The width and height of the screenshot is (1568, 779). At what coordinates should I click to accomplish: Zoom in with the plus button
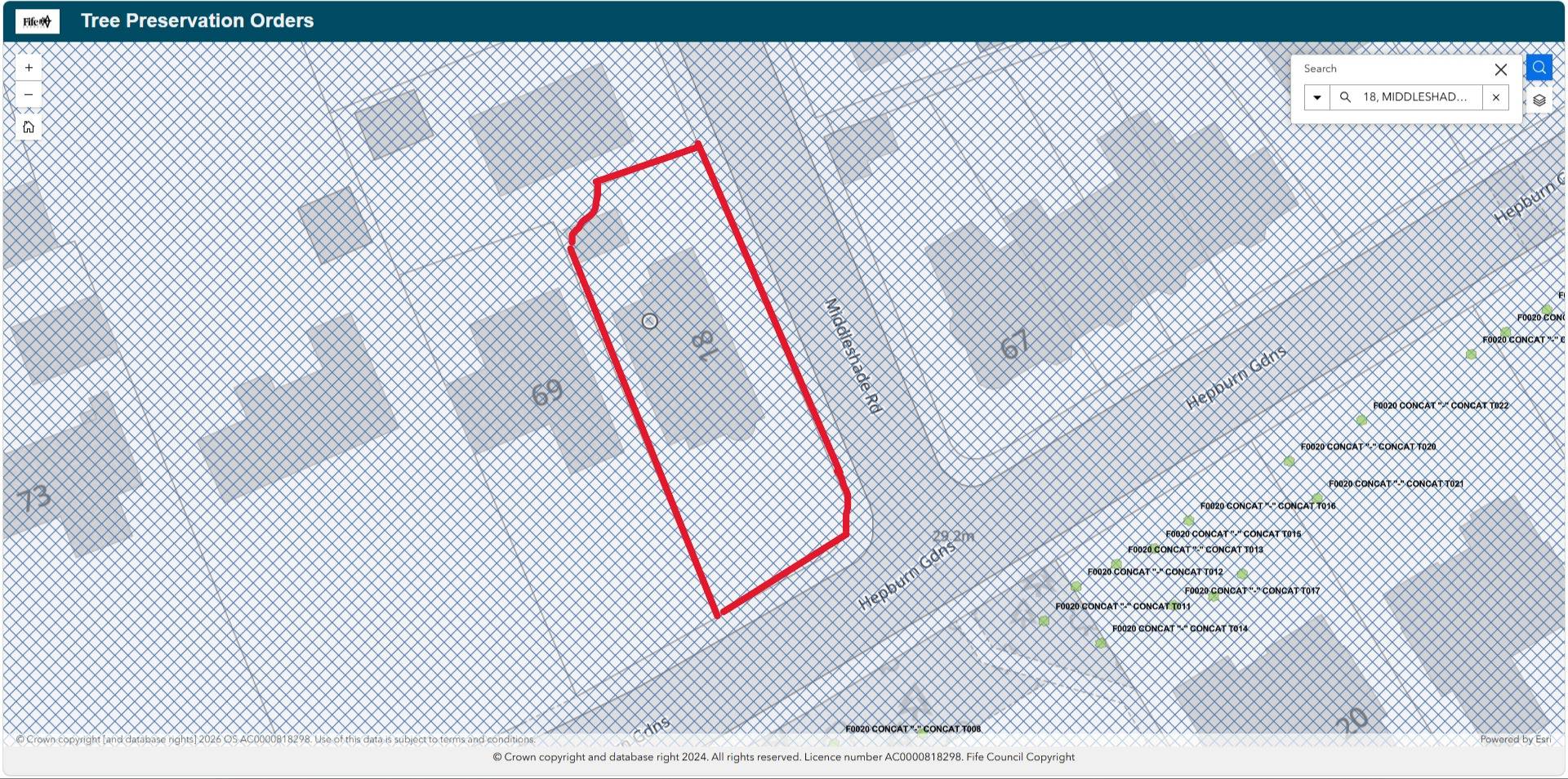point(29,68)
